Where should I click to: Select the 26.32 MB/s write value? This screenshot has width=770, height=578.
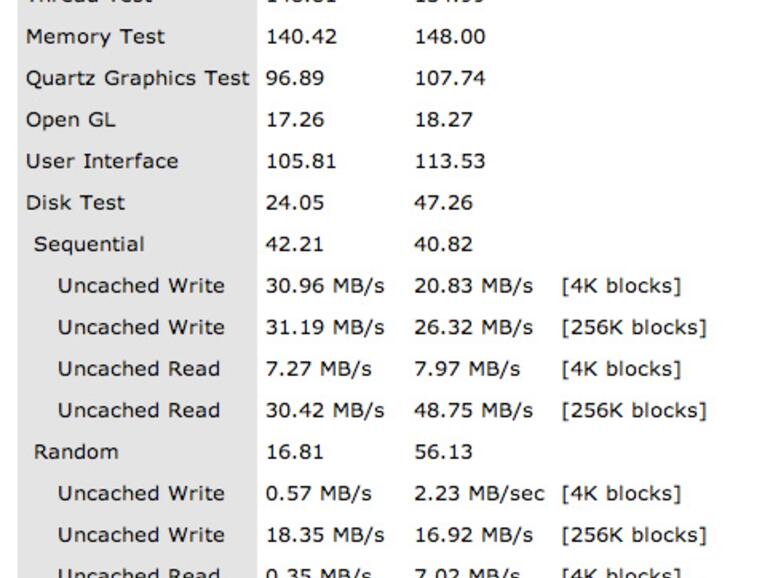point(474,328)
